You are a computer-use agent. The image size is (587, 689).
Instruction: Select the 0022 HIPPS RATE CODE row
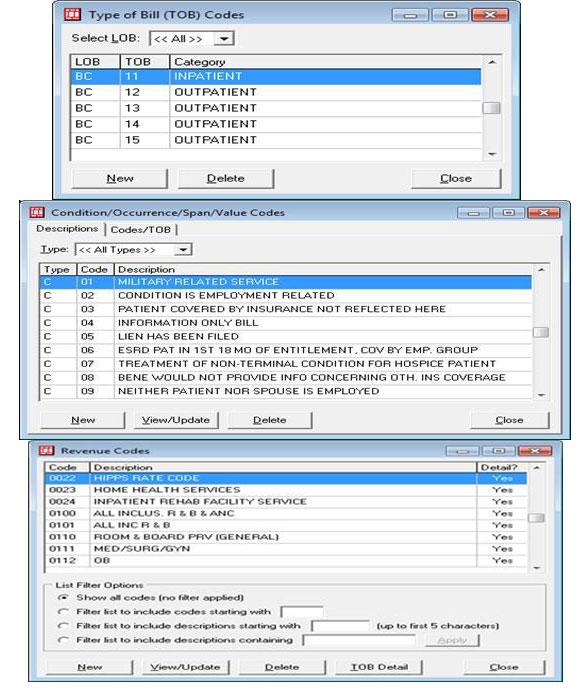[286, 478]
